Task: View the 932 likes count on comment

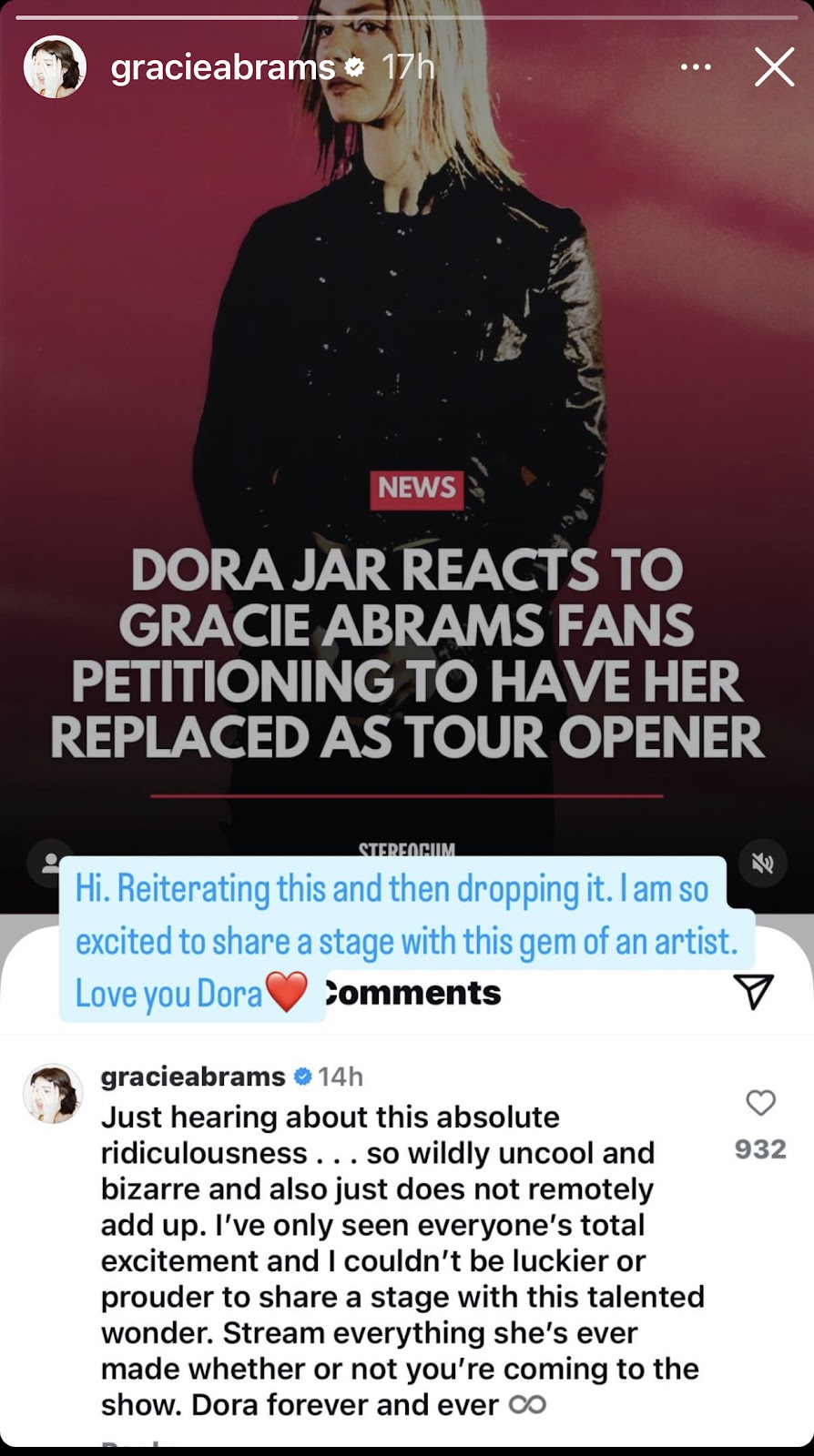Action: 760,1148
